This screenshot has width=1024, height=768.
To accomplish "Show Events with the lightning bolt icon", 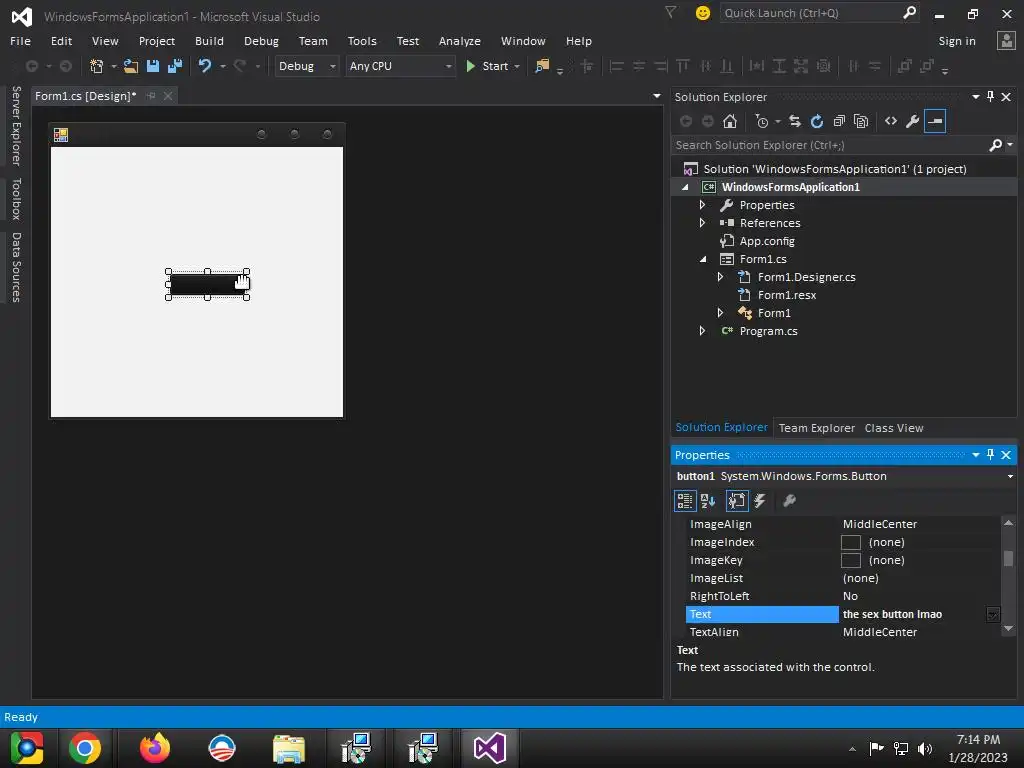I will pyautogui.click(x=760, y=501).
